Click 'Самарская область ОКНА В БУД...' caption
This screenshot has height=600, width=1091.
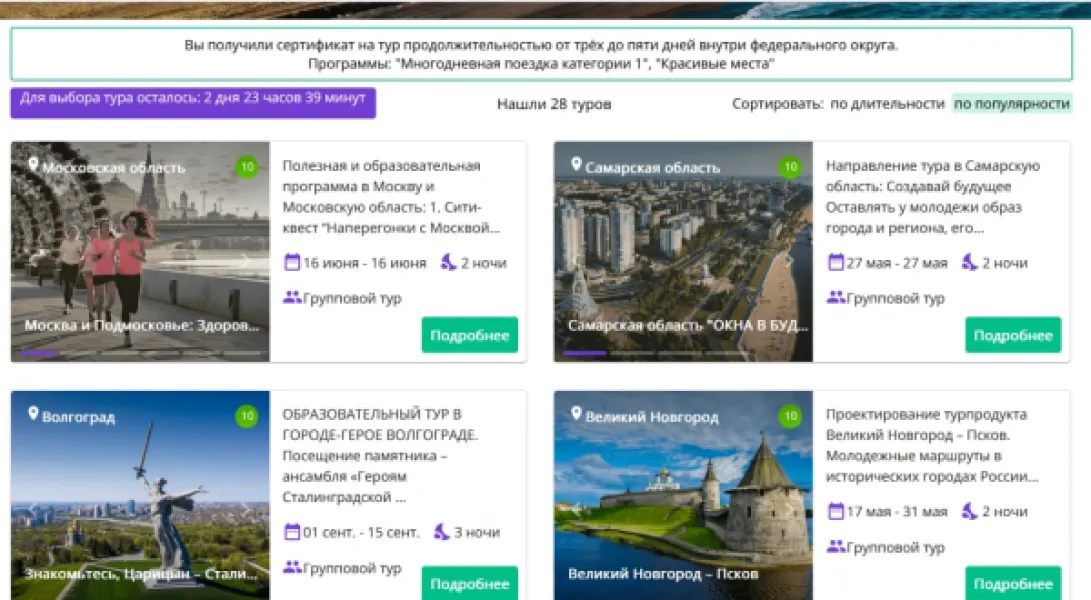click(687, 325)
